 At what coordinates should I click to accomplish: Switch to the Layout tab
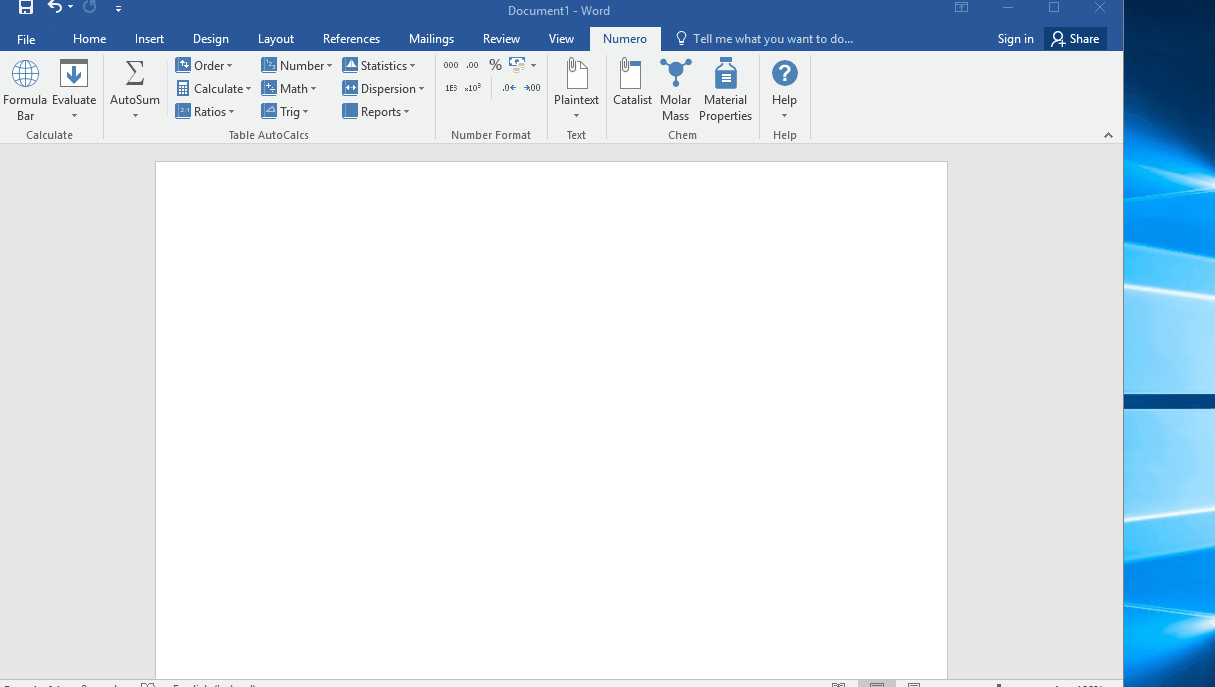pos(276,39)
